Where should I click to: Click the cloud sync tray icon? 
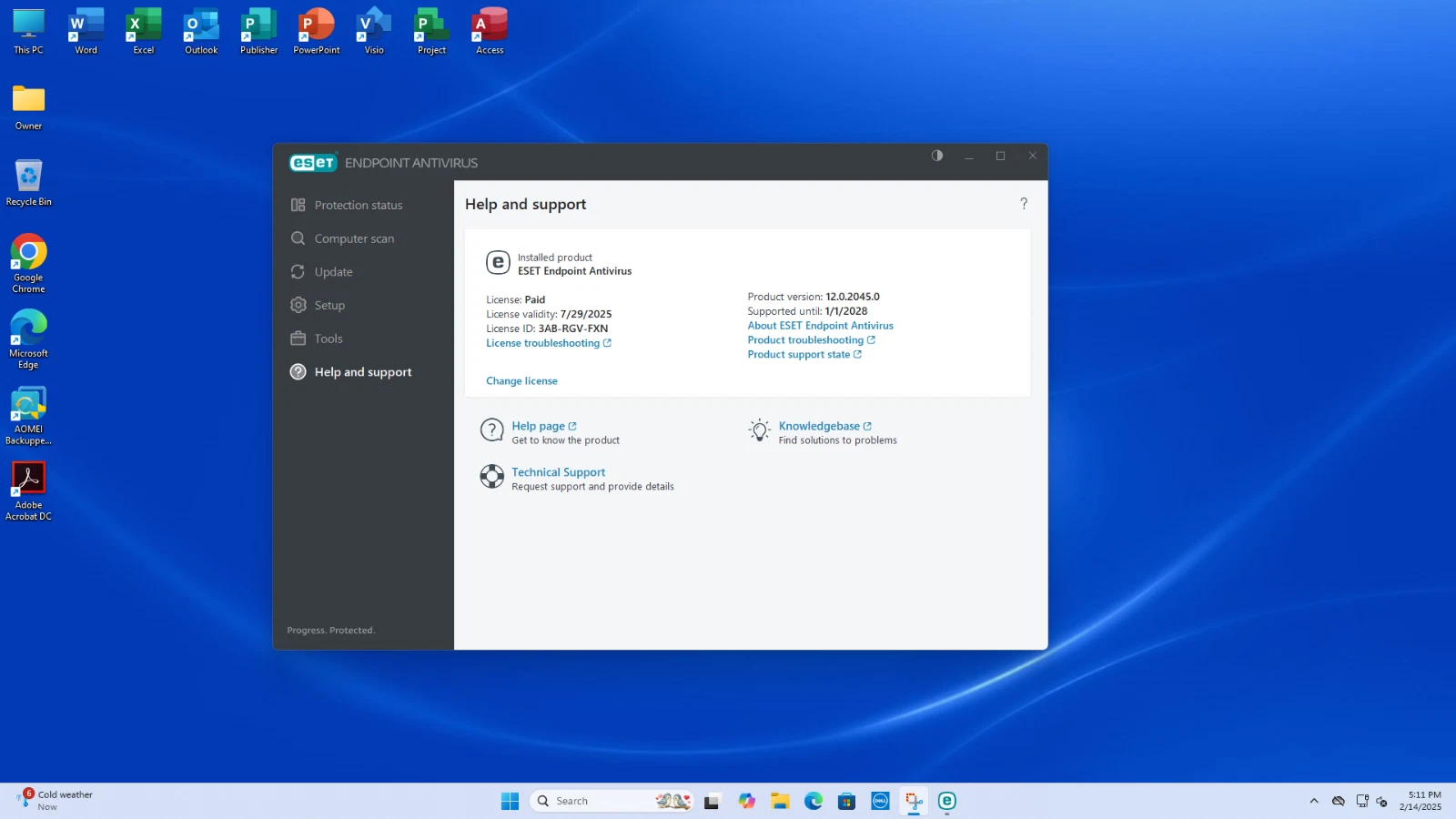[1339, 801]
